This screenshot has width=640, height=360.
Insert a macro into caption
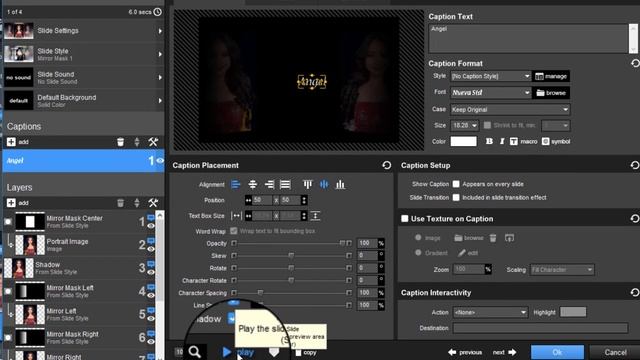pyautogui.click(x=523, y=141)
